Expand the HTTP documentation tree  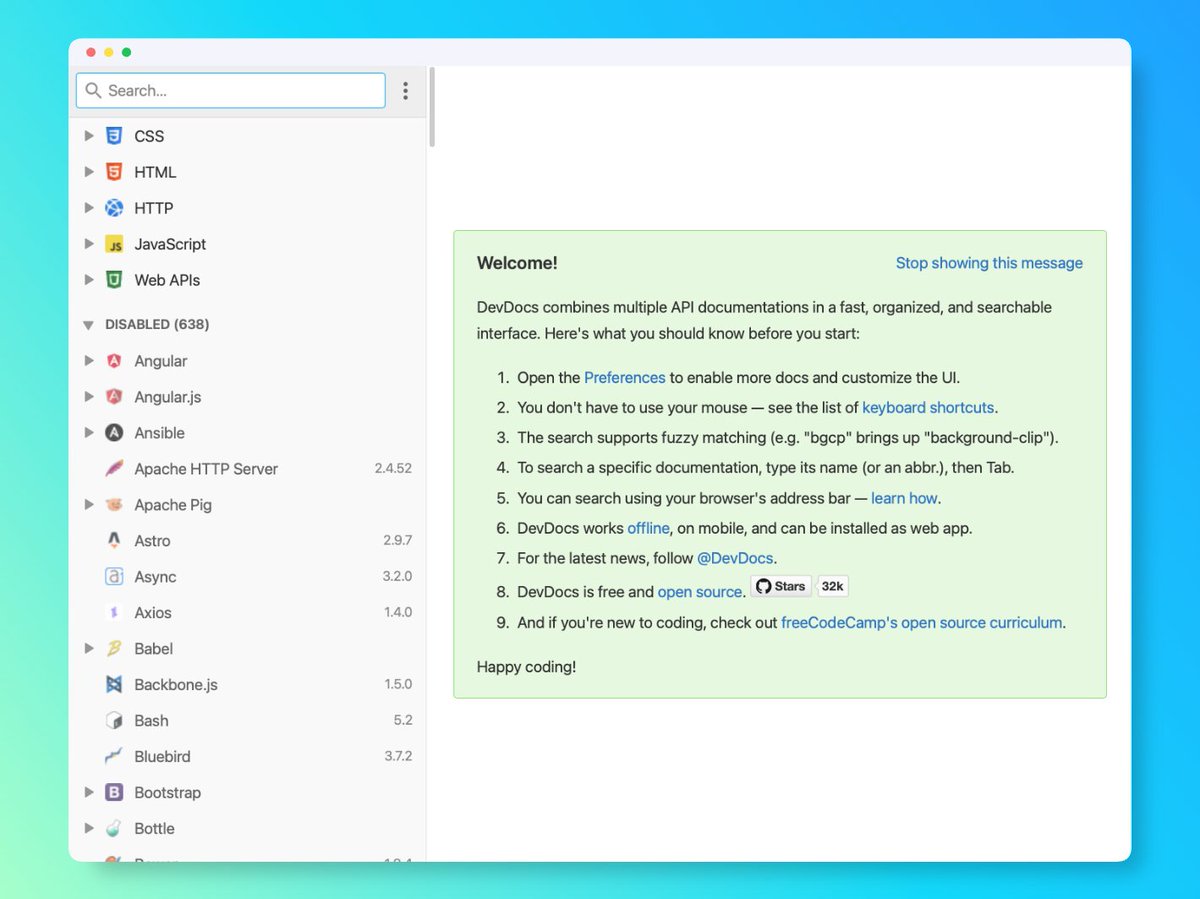tap(89, 208)
